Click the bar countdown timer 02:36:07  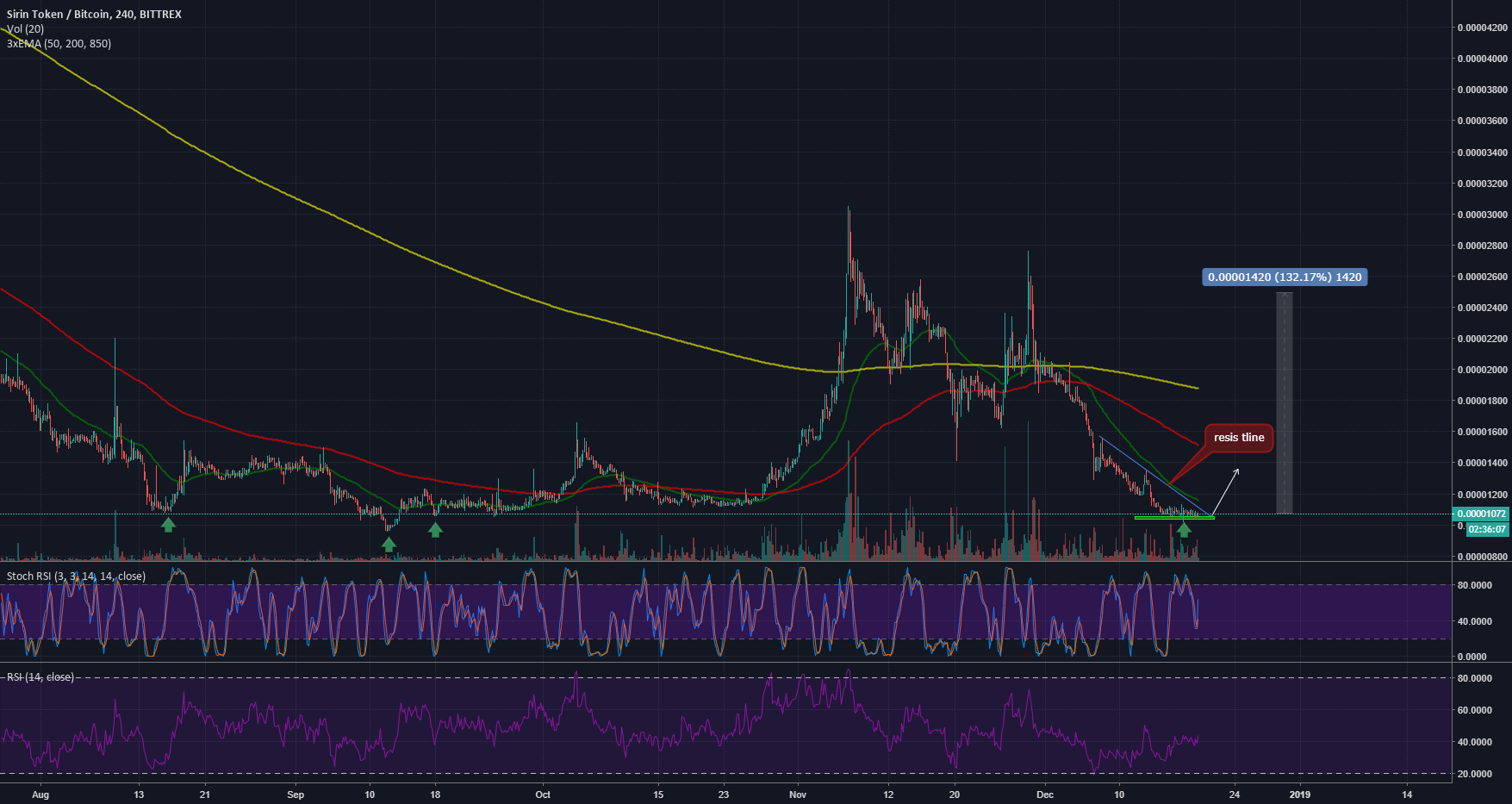pyautogui.click(x=1487, y=529)
